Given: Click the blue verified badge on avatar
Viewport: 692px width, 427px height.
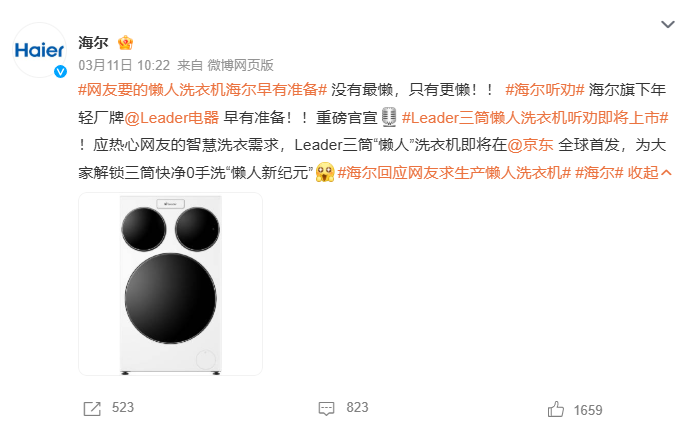Looking at the screenshot, I should click(x=60, y=71).
